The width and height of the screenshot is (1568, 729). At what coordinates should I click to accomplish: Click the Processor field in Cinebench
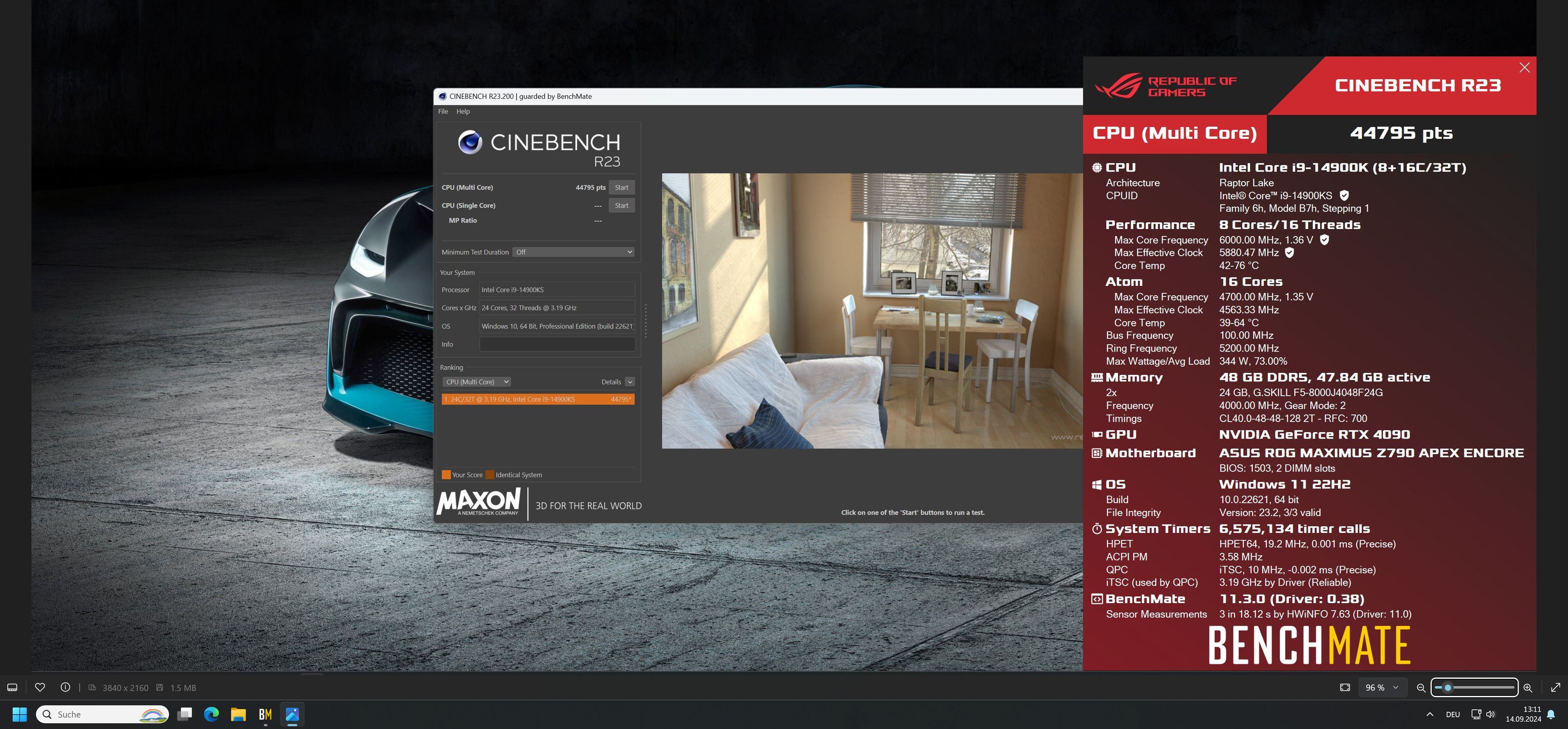coord(557,290)
